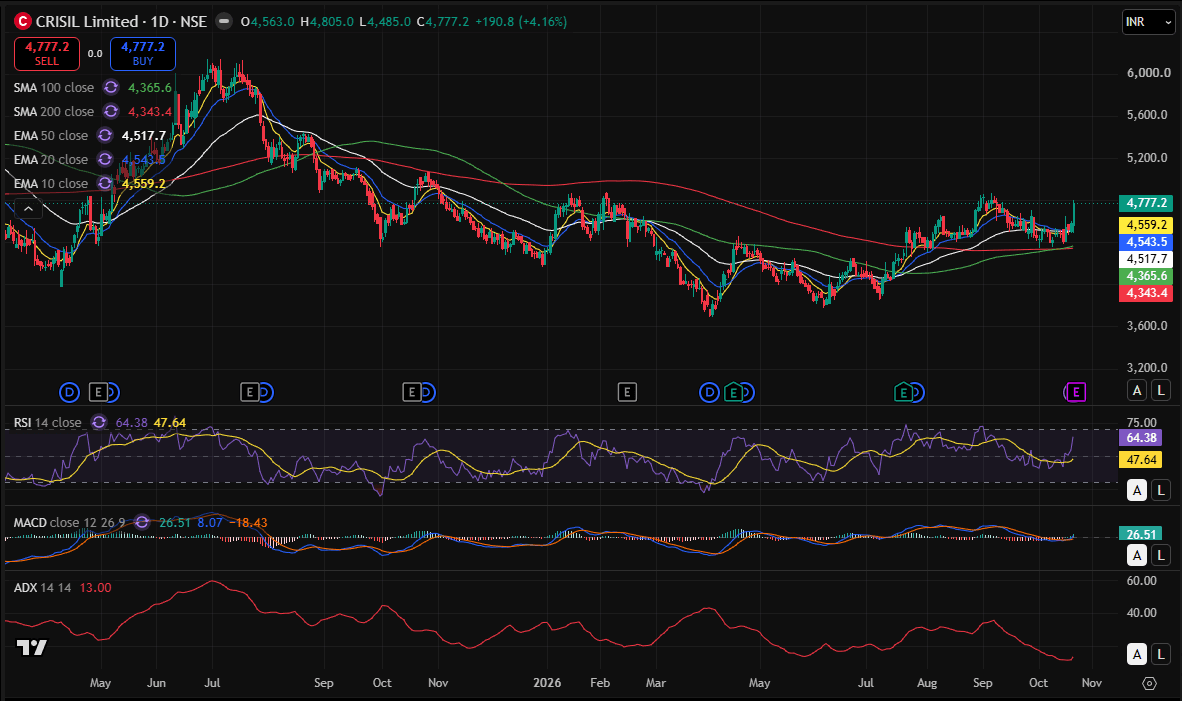Select the ADX 14 14 legend label
The height and width of the screenshot is (701, 1182).
click(x=42, y=587)
